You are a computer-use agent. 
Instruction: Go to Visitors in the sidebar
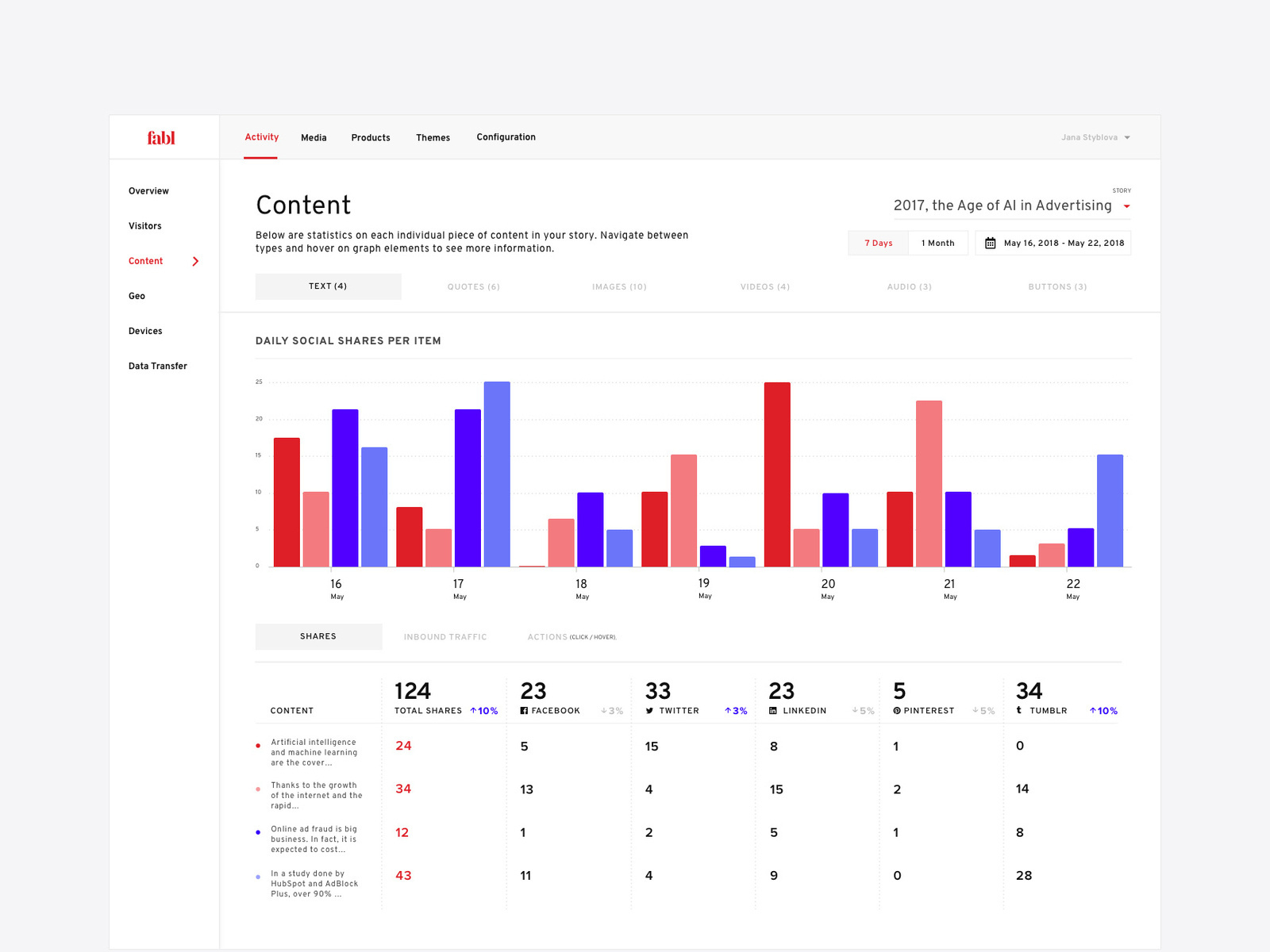[144, 226]
